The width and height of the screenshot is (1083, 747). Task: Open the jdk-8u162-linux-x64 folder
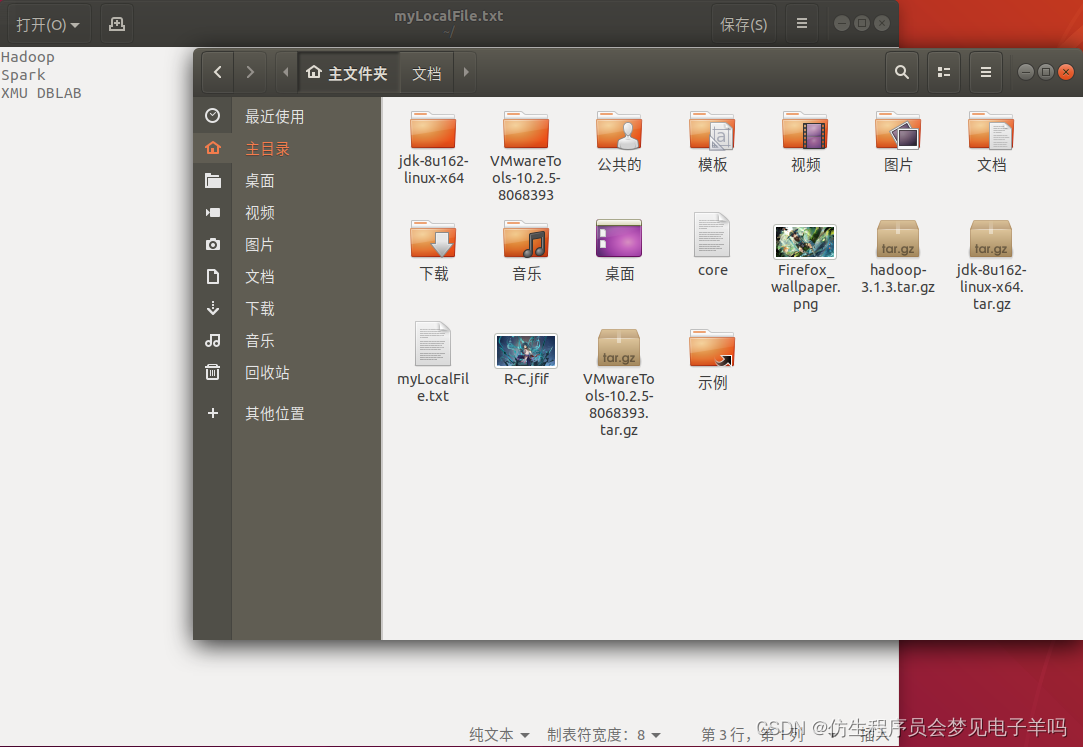[x=433, y=132]
